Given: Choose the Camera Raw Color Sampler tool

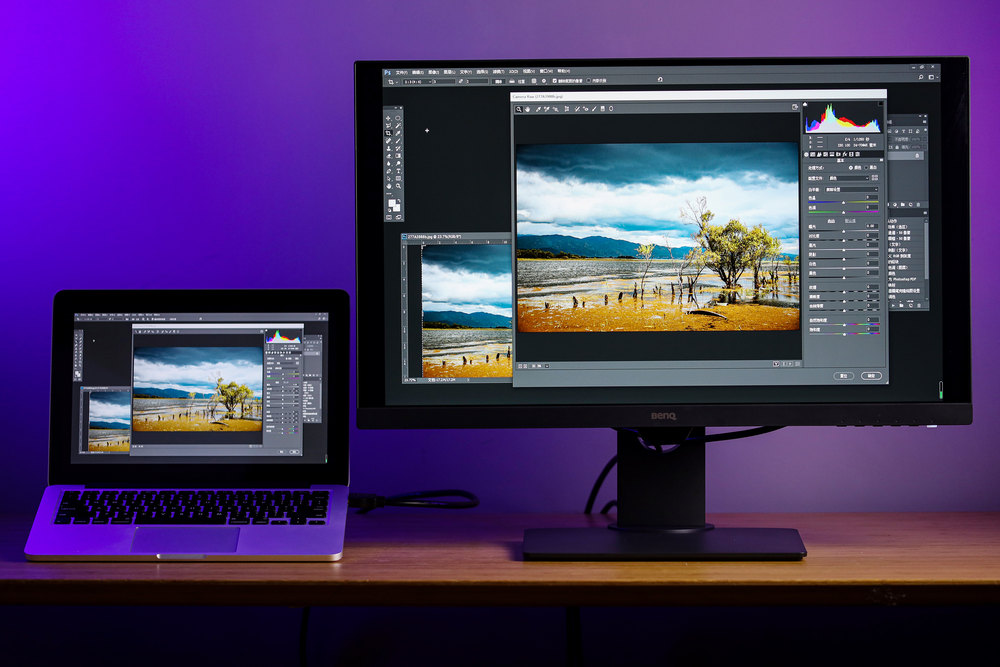Looking at the screenshot, I should (x=547, y=109).
